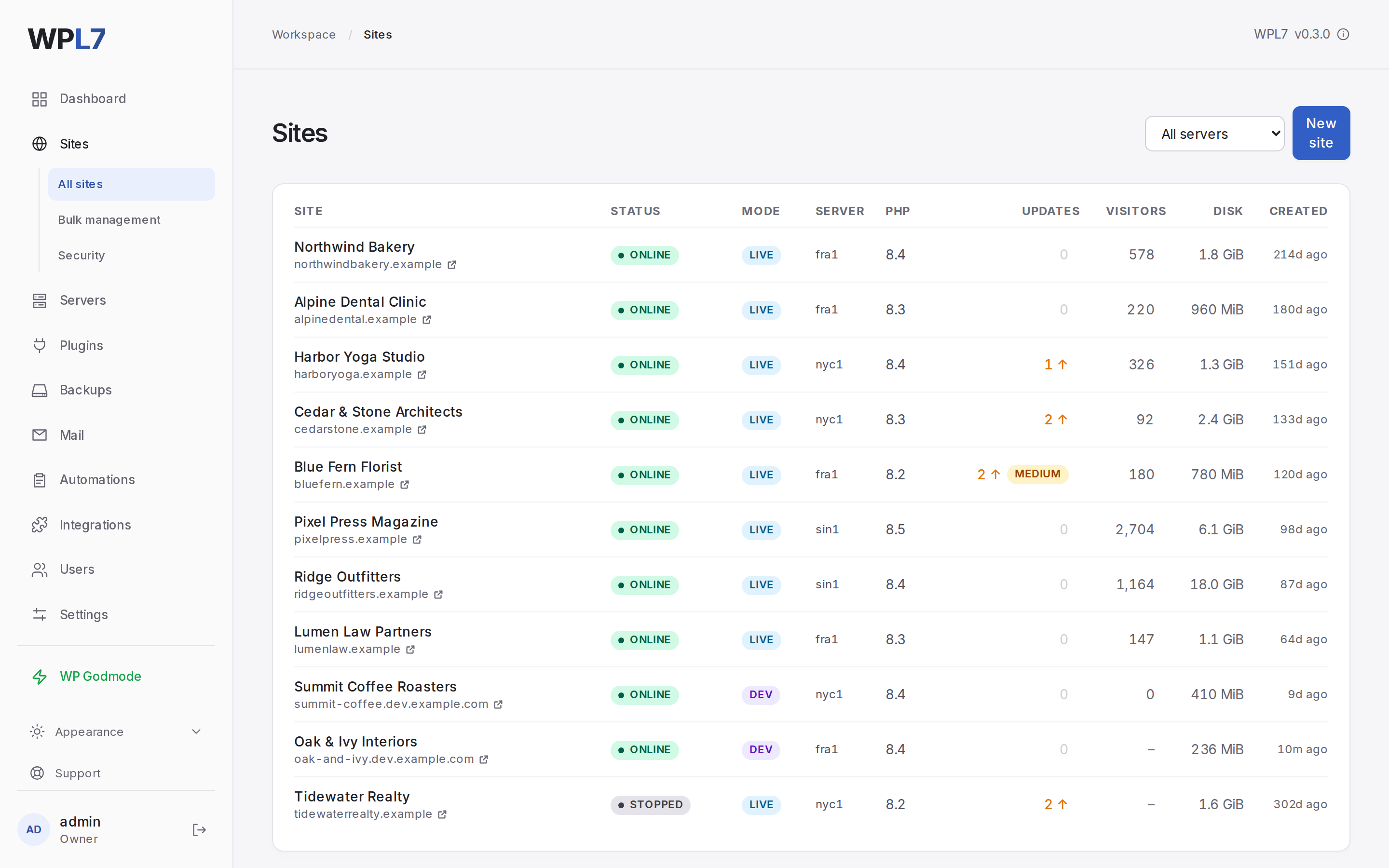Click the DEV mode badge for Oak & Ivy Interiors
Image resolution: width=1389 pixels, height=868 pixels.
[x=761, y=750]
